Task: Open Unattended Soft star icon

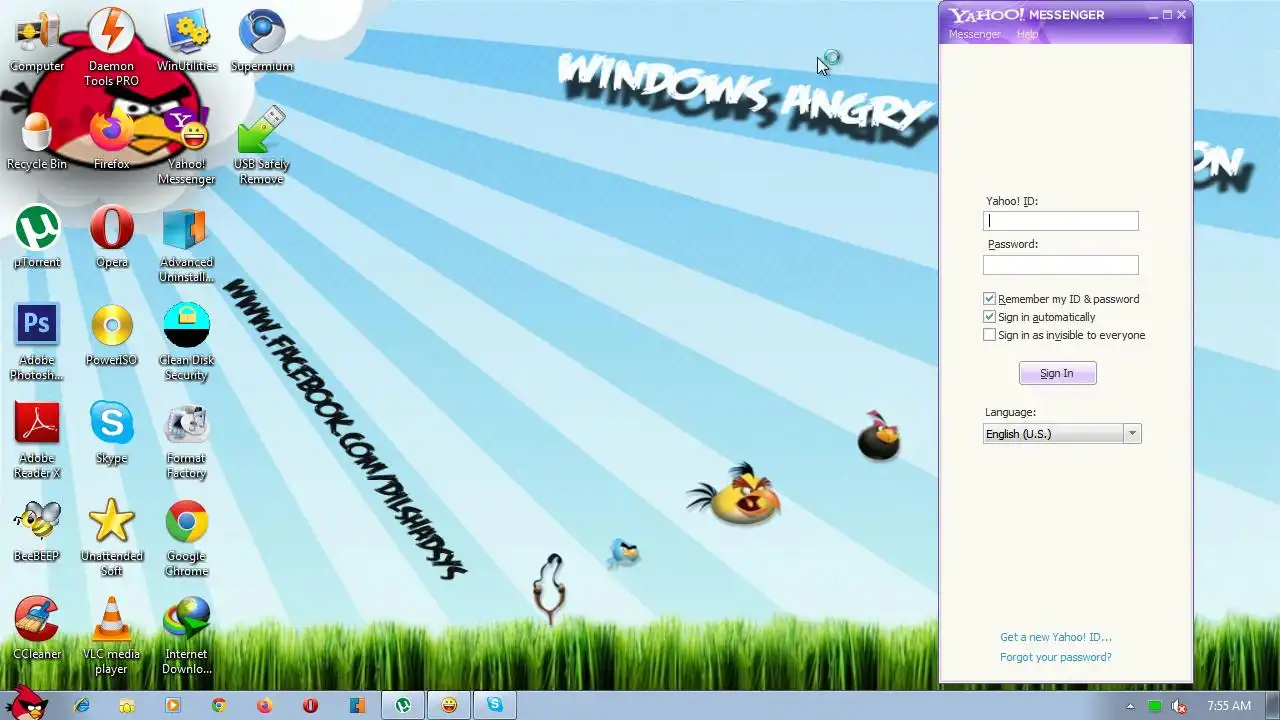Action: tap(111, 540)
